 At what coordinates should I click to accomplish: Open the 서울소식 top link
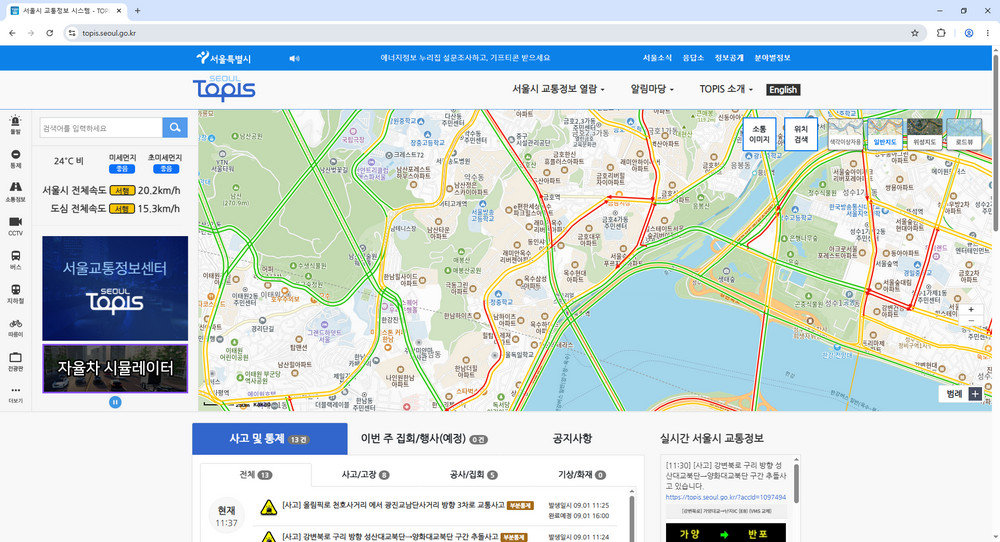[657, 58]
